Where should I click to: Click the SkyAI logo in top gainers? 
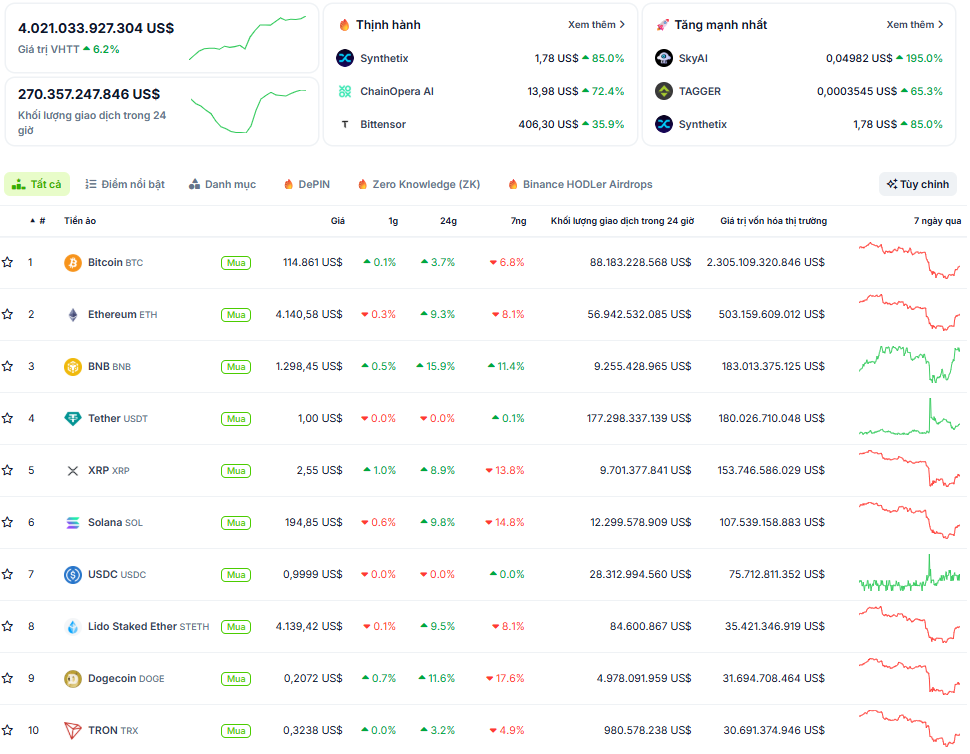[x=664, y=59]
